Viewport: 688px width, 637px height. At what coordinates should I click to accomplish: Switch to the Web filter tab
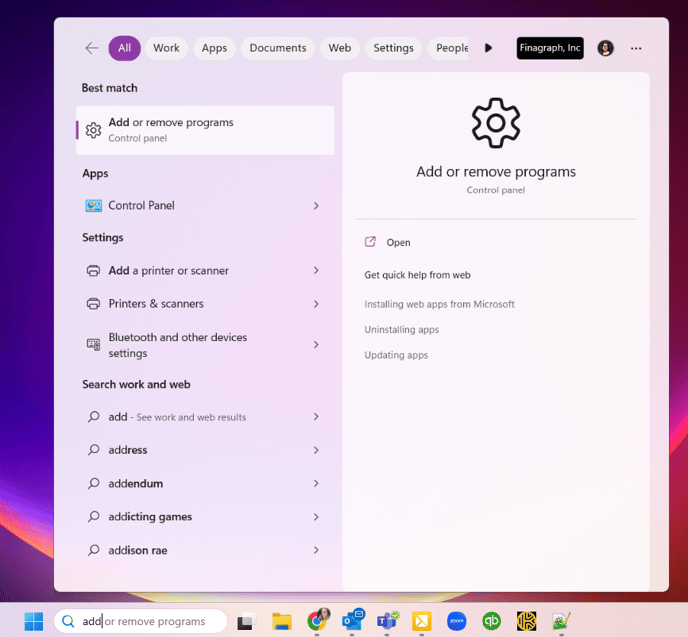tap(340, 48)
